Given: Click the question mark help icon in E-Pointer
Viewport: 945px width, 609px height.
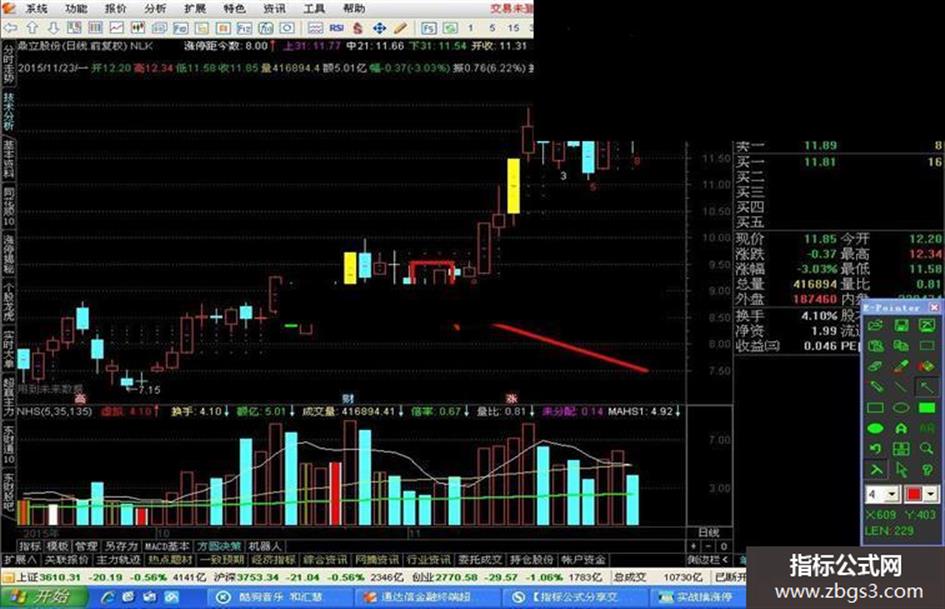Looking at the screenshot, I should [x=927, y=469].
